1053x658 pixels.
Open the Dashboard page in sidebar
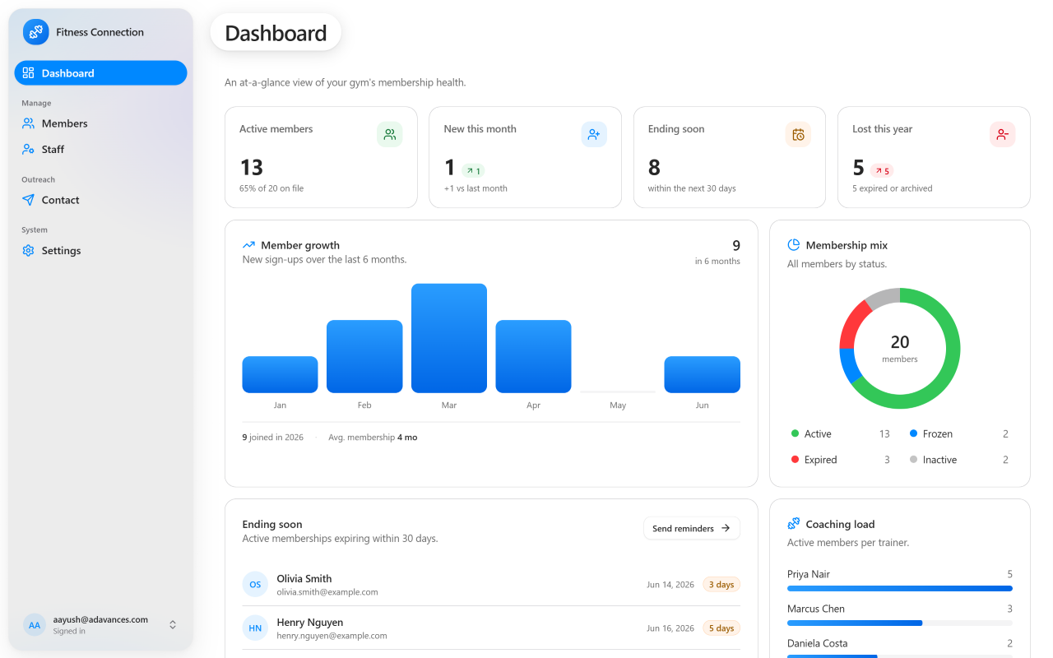pyautogui.click(x=101, y=73)
